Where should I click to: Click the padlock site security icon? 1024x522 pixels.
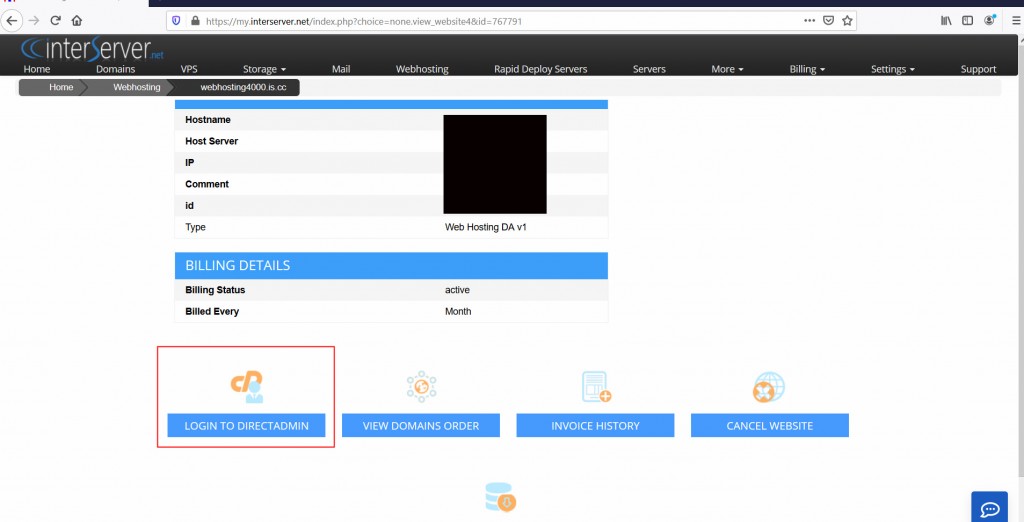click(x=194, y=21)
